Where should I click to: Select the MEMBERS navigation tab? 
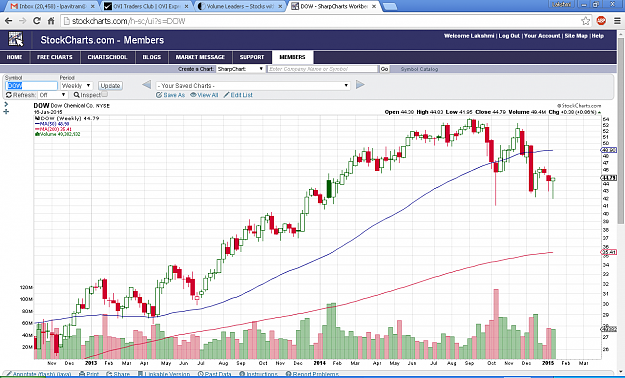tap(293, 57)
